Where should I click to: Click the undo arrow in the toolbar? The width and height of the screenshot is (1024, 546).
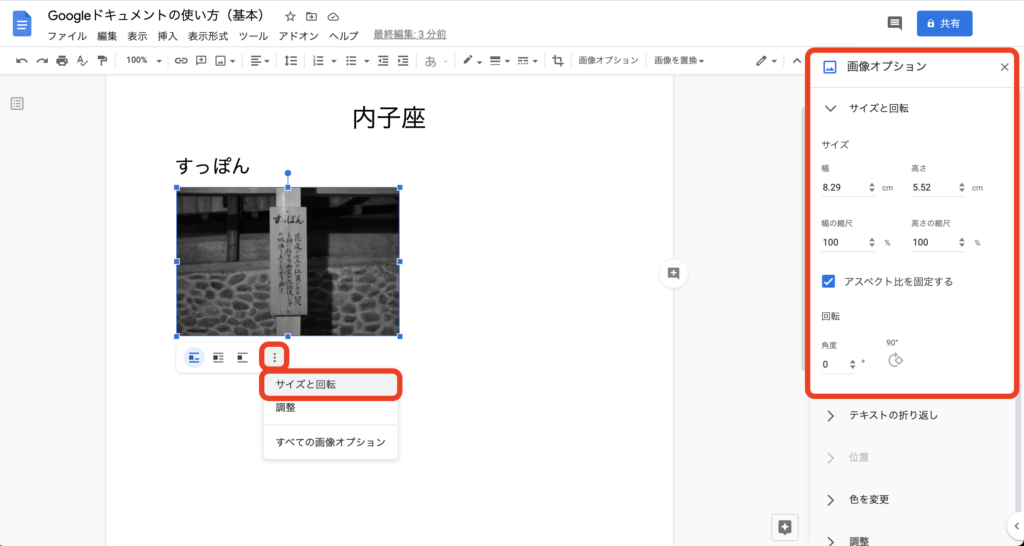(22, 61)
